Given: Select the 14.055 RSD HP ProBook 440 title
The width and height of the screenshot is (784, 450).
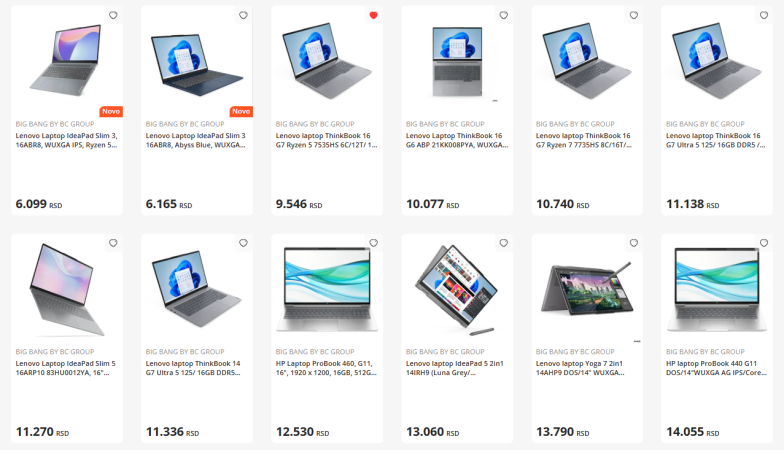Looking at the screenshot, I should pyautogui.click(x=716, y=368).
